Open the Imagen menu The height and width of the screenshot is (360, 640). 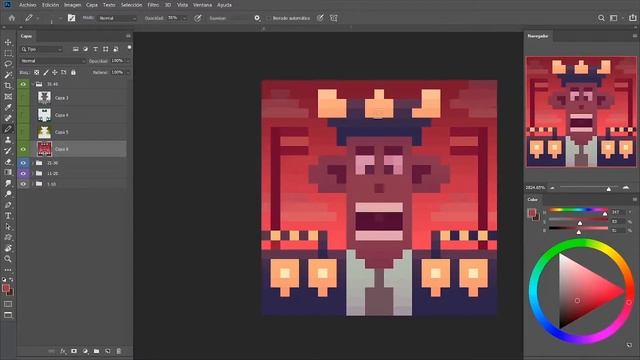pos(72,5)
